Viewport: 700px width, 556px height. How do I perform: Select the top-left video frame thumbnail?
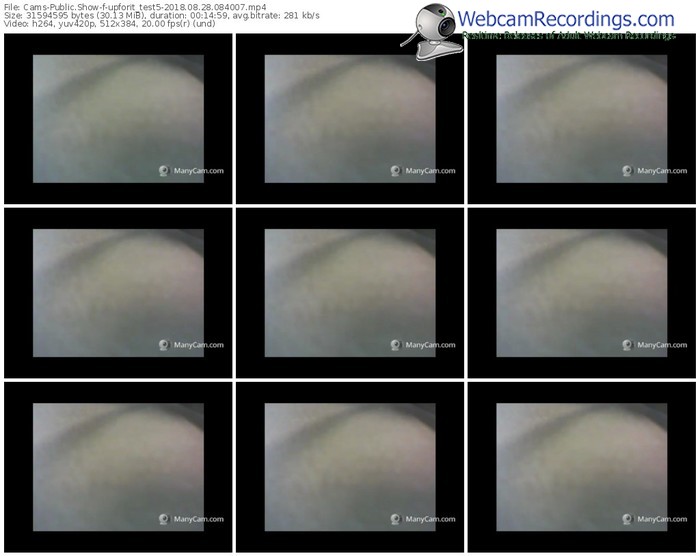[118, 119]
